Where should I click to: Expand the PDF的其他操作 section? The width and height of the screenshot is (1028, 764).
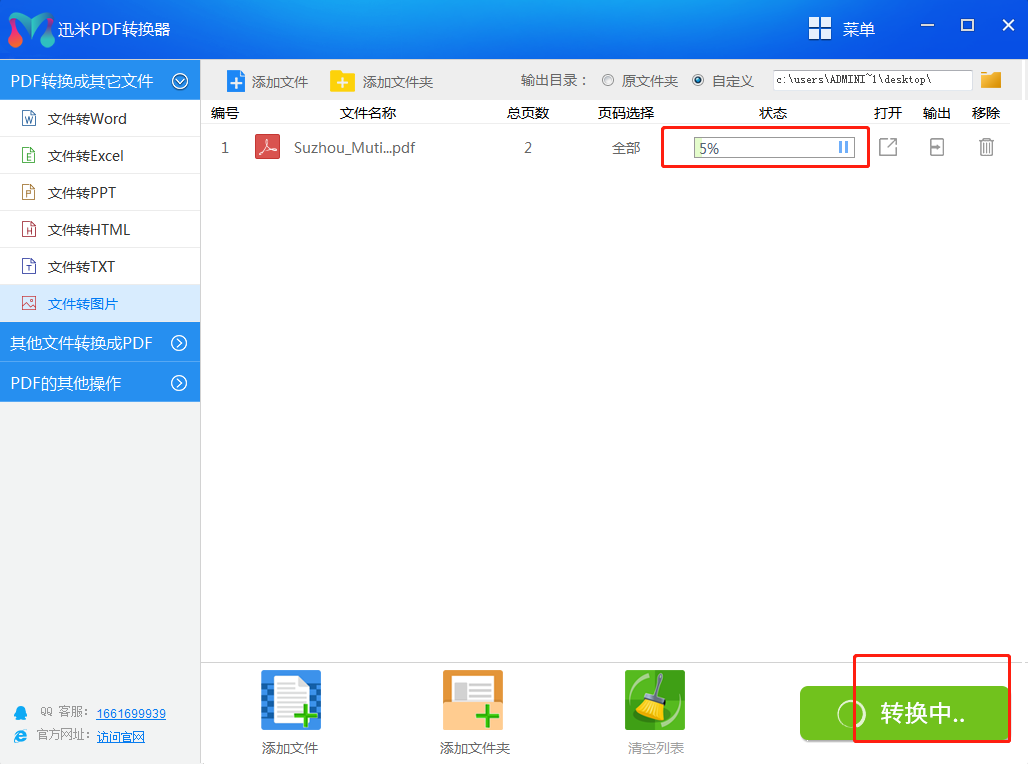tap(180, 382)
